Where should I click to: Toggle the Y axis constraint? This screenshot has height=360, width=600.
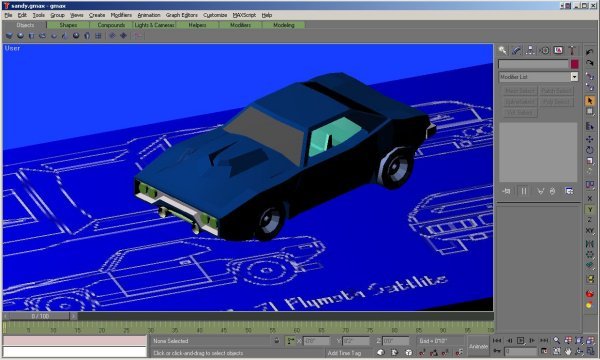pyautogui.click(x=590, y=209)
